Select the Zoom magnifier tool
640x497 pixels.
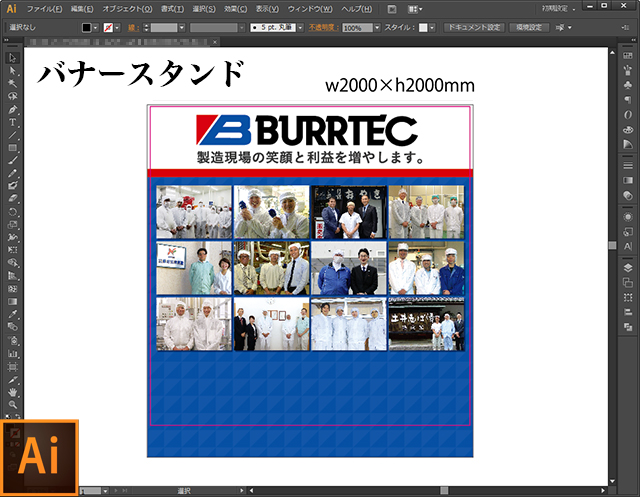point(12,405)
